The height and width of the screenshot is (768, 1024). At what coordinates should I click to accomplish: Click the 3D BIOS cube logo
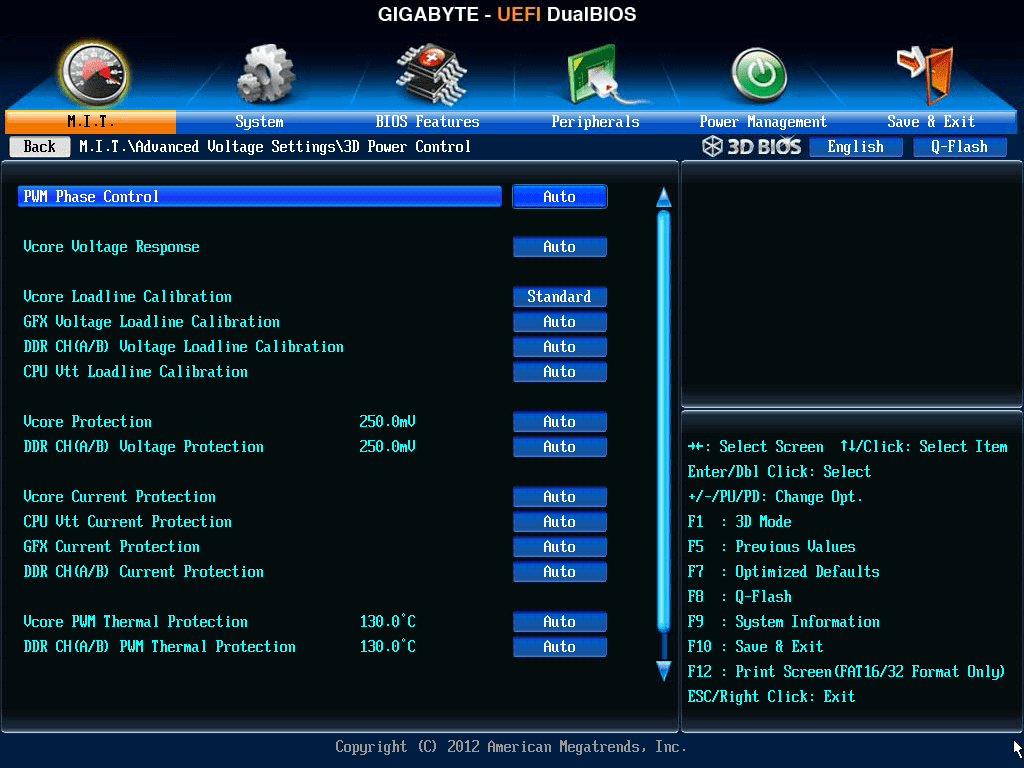tap(712, 146)
